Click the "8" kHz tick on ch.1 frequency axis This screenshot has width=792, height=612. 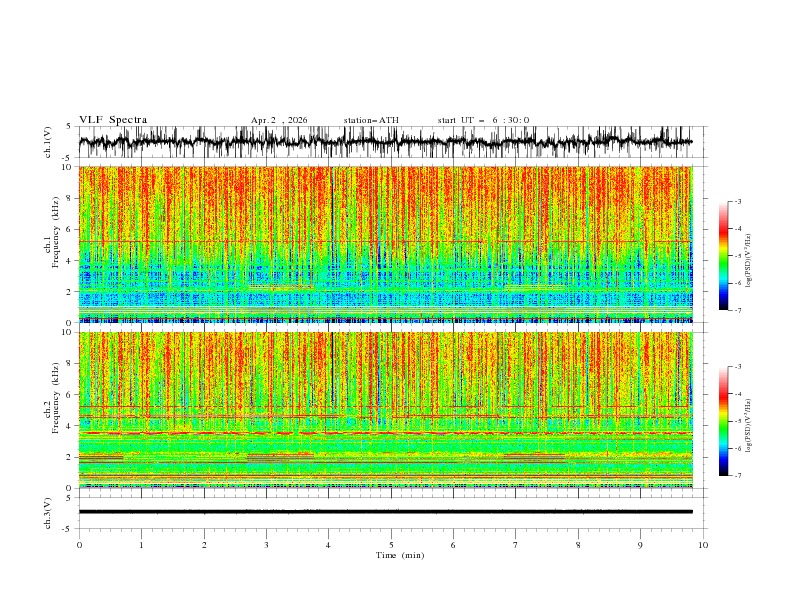point(69,198)
